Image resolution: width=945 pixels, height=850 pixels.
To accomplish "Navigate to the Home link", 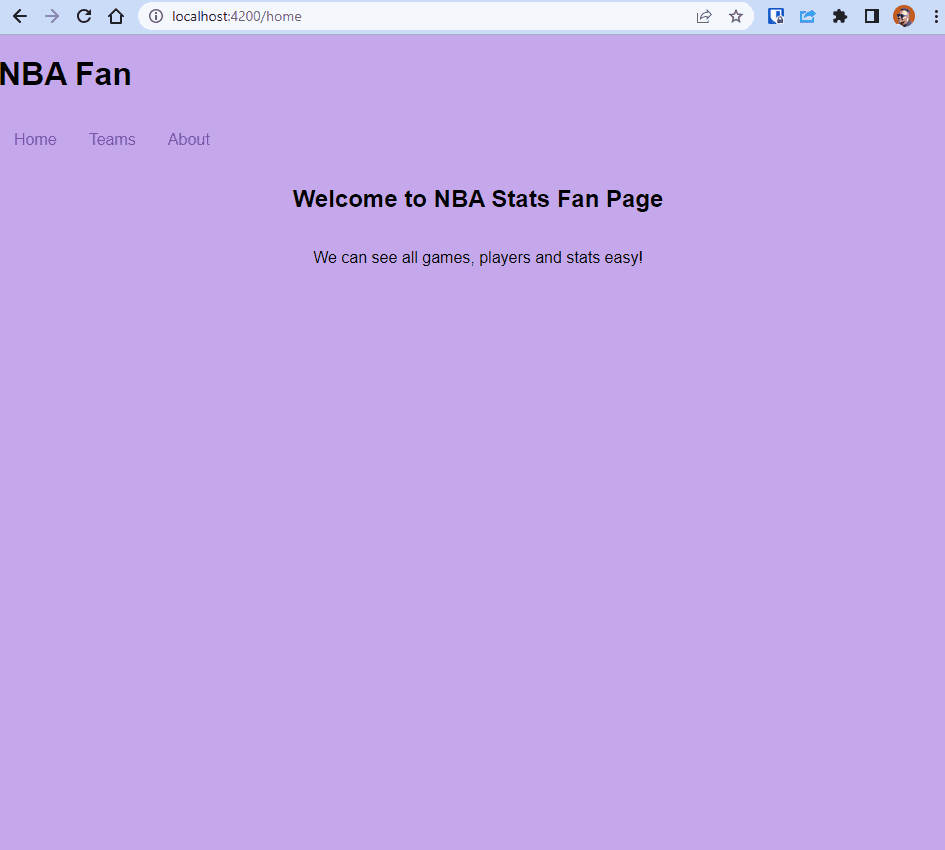I will 35,139.
